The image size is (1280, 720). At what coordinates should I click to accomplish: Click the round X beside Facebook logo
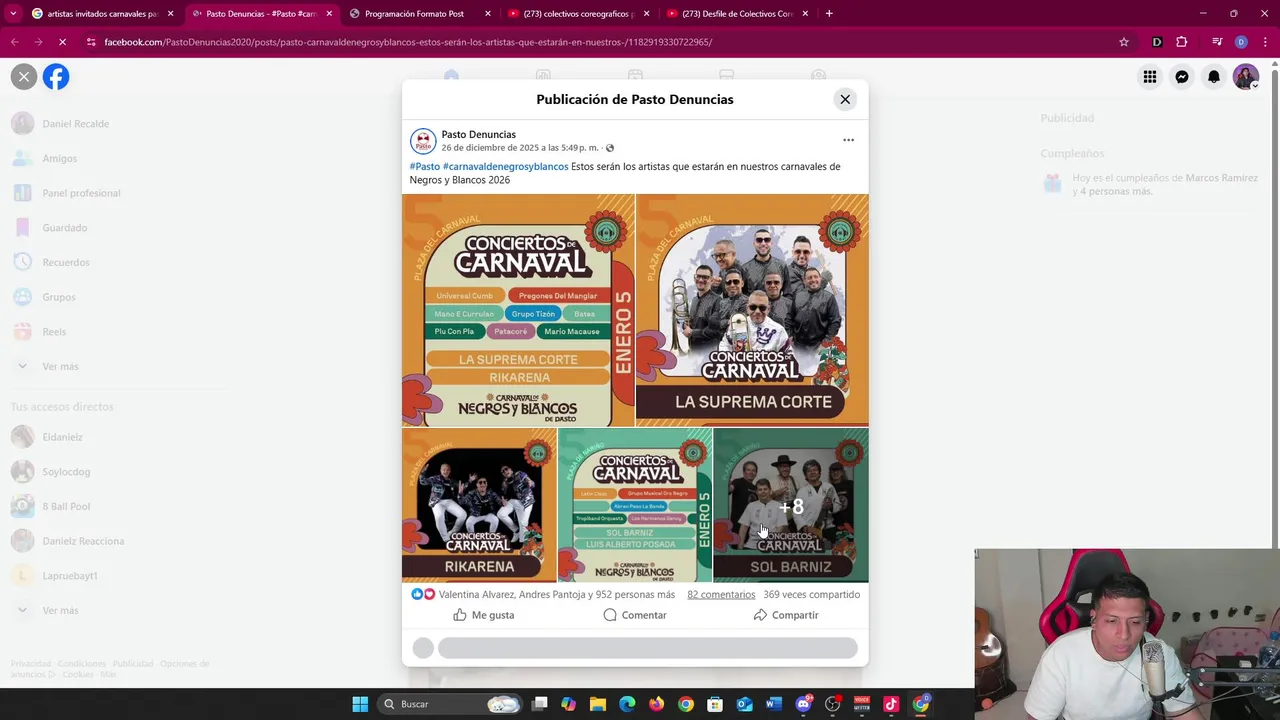tap(24, 77)
